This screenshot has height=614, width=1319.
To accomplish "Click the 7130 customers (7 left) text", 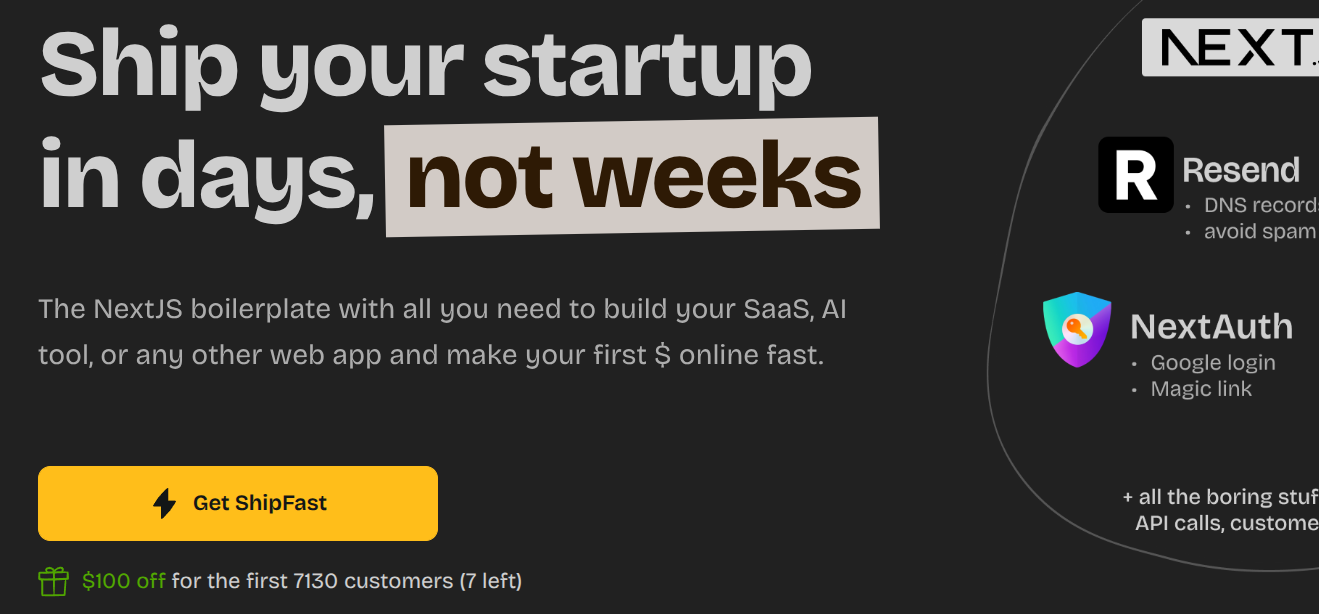I will [x=408, y=581].
